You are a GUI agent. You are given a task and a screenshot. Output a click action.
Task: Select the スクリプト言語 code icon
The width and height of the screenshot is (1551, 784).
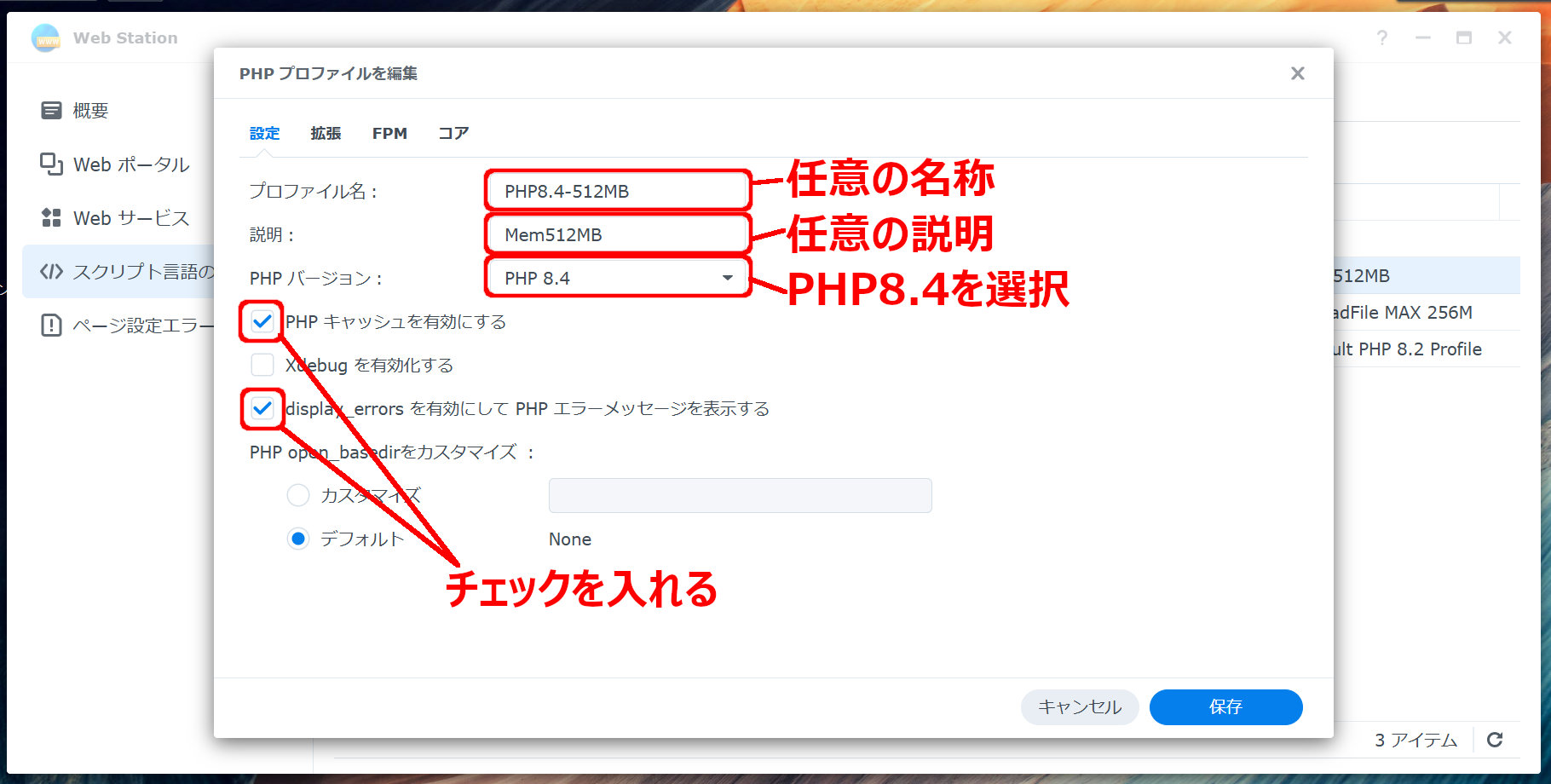51,271
